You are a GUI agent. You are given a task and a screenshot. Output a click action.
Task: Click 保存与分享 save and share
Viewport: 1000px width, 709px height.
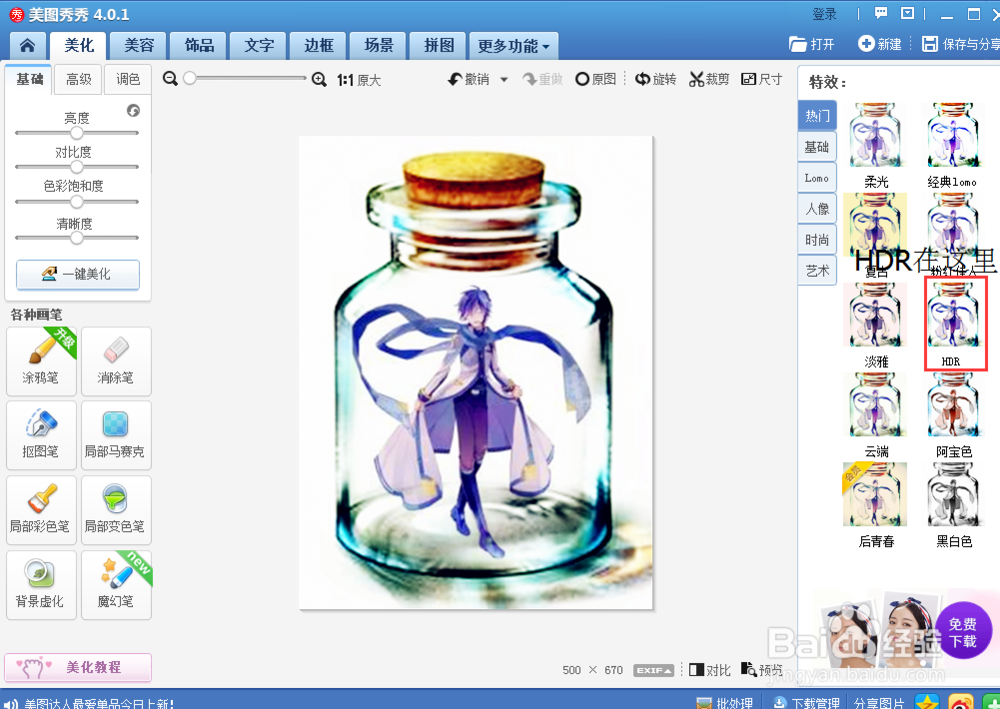(960, 44)
